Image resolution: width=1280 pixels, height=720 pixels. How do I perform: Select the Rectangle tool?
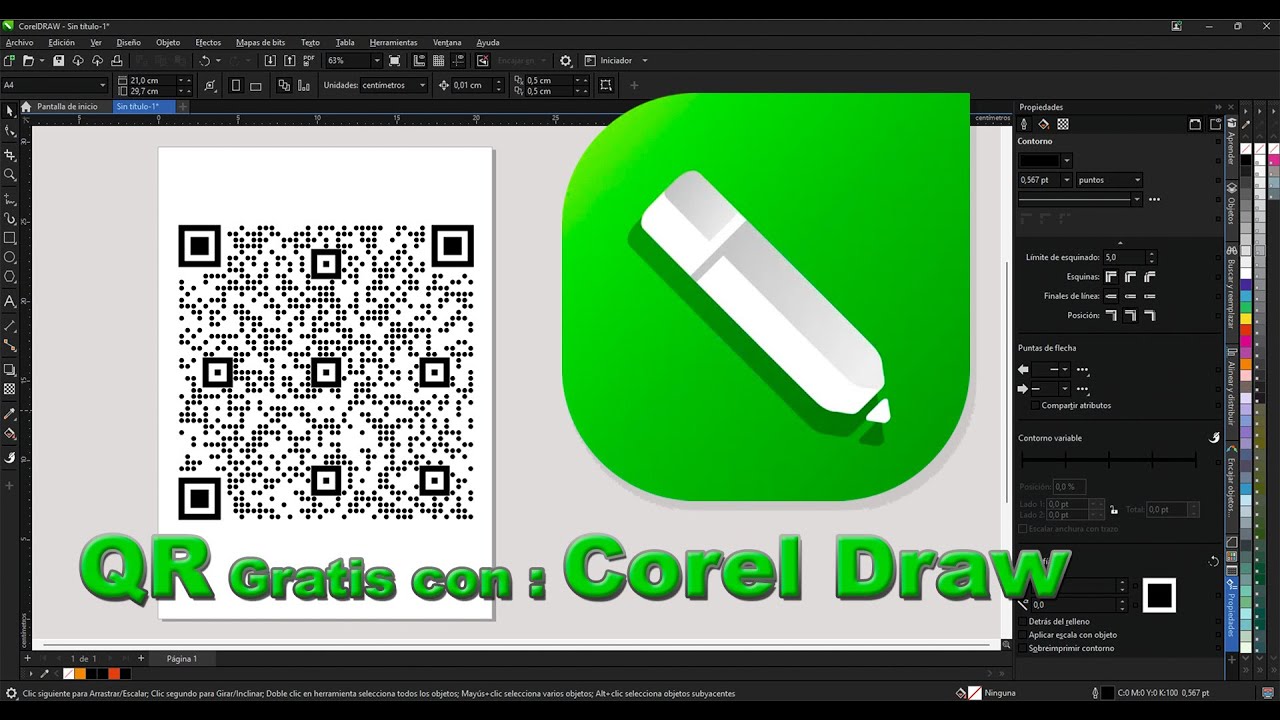[10, 238]
